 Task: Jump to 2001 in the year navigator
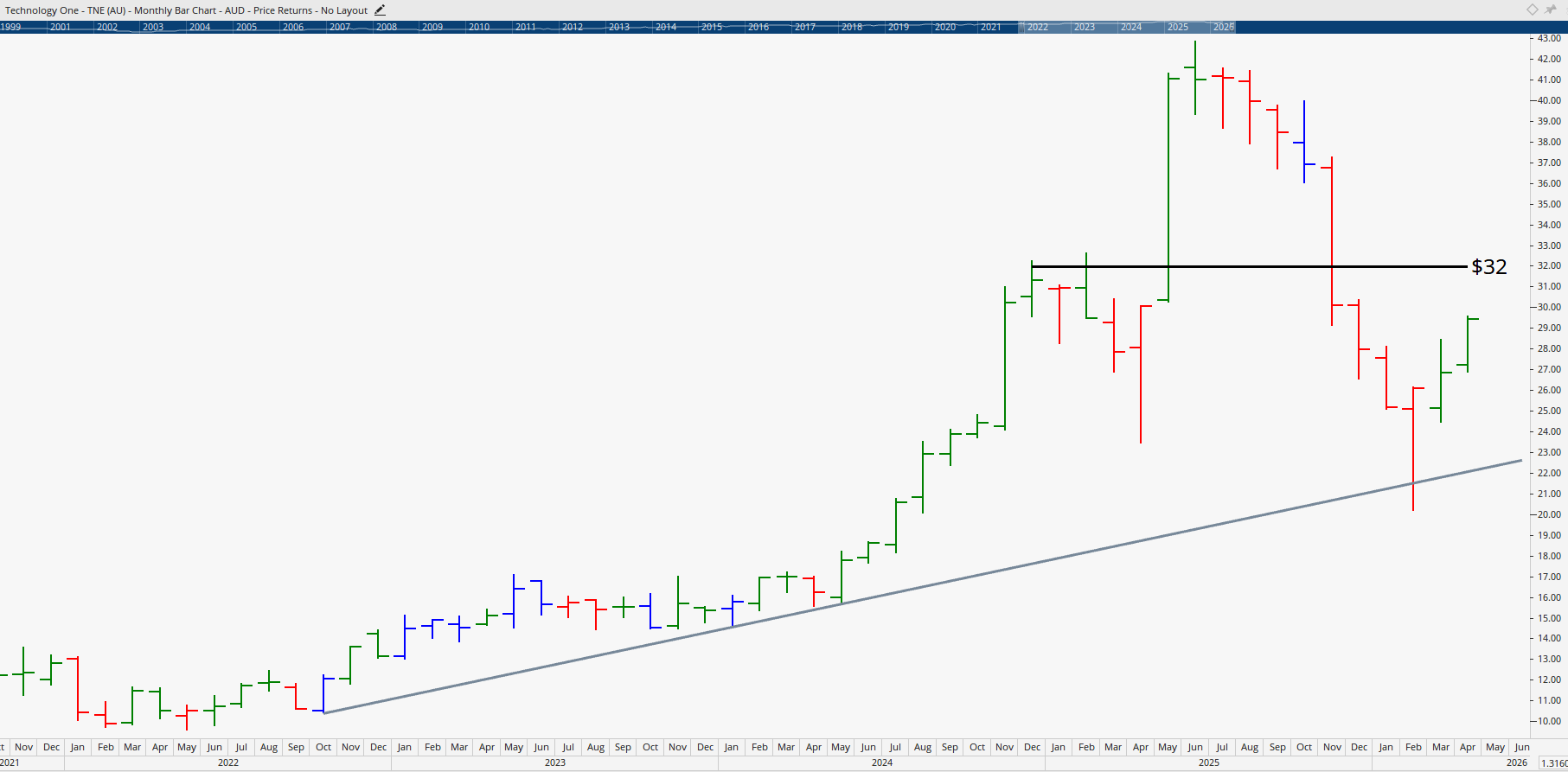point(61,27)
